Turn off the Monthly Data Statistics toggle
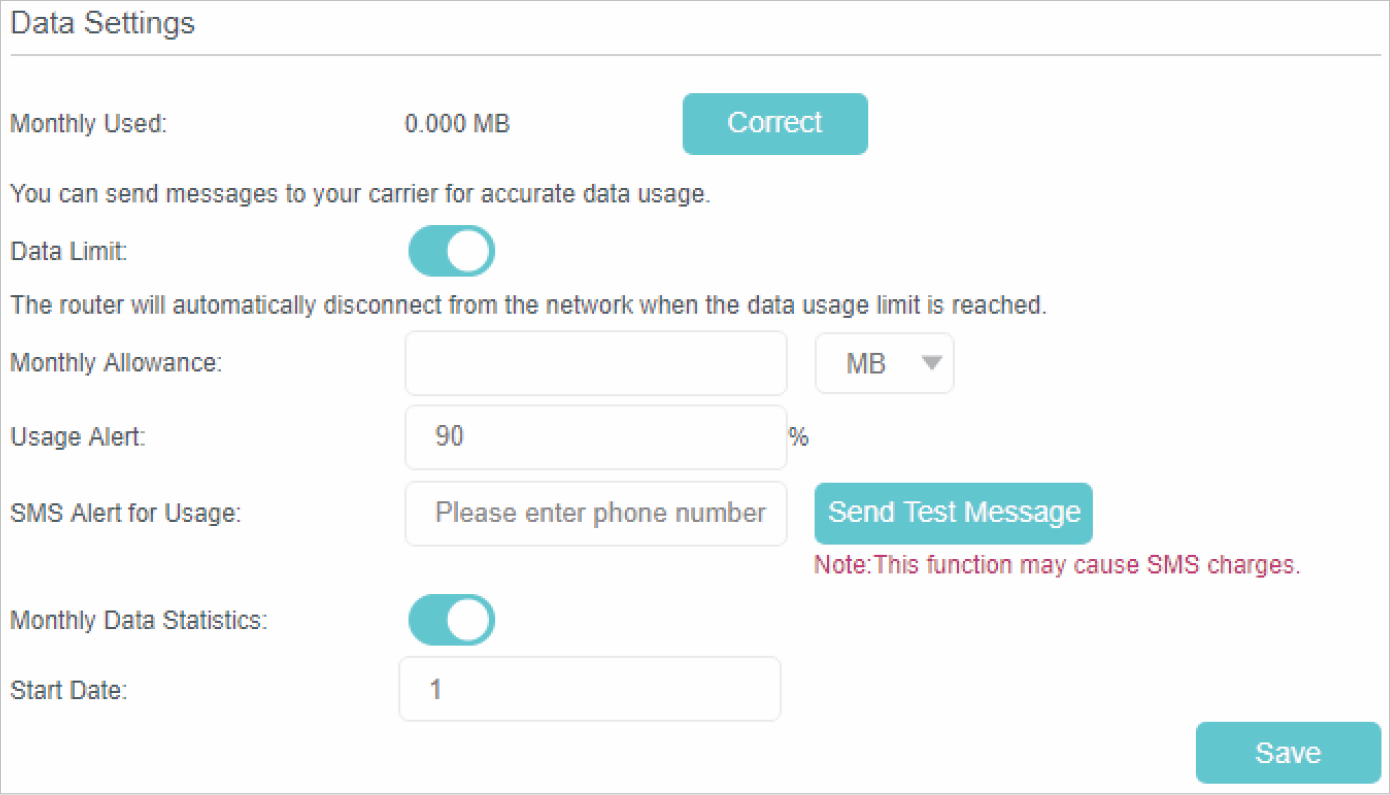This screenshot has width=1390, height=795. tap(452, 620)
